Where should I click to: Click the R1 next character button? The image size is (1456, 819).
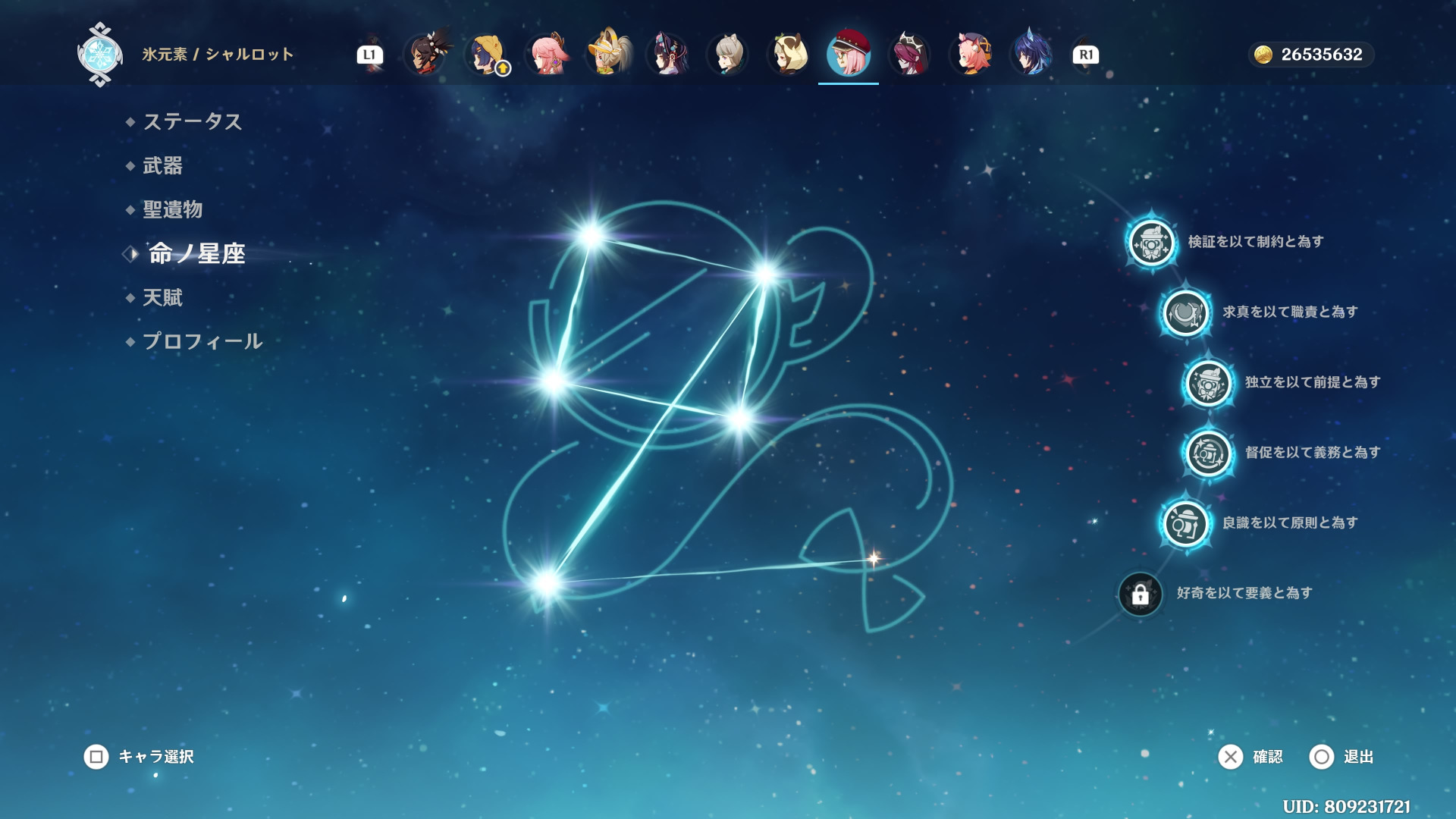(1086, 55)
